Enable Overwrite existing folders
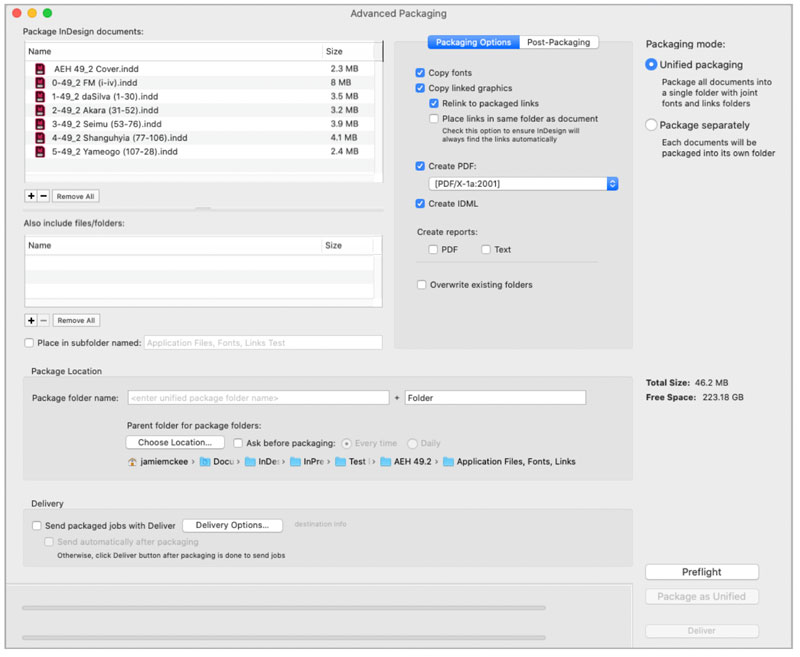This screenshot has height=657, width=800. click(x=422, y=285)
